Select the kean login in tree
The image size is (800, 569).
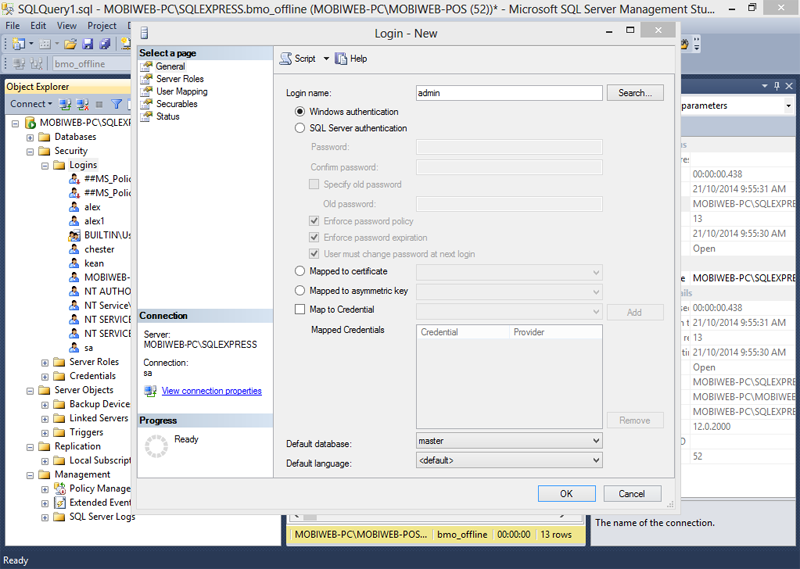click(94, 263)
